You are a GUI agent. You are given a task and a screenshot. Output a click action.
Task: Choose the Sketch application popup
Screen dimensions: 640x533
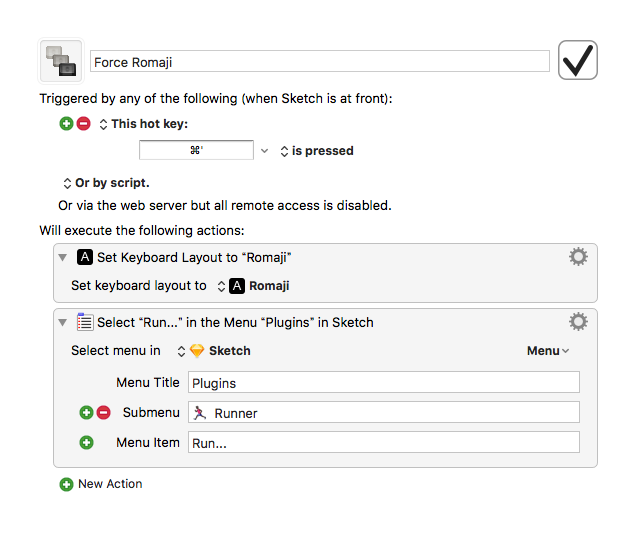click(214, 351)
